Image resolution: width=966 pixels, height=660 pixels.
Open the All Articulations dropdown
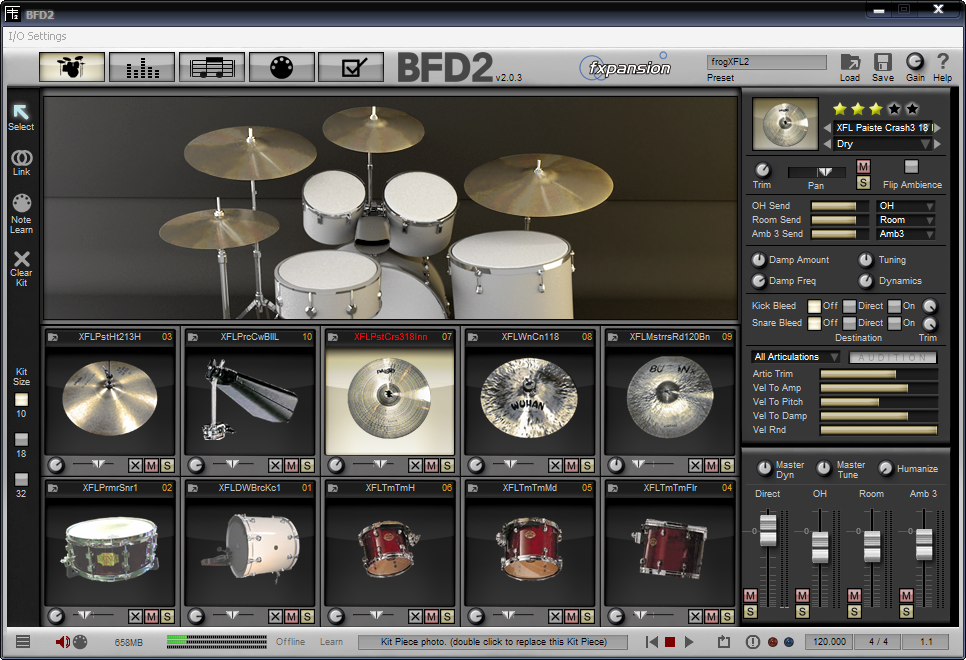click(794, 357)
